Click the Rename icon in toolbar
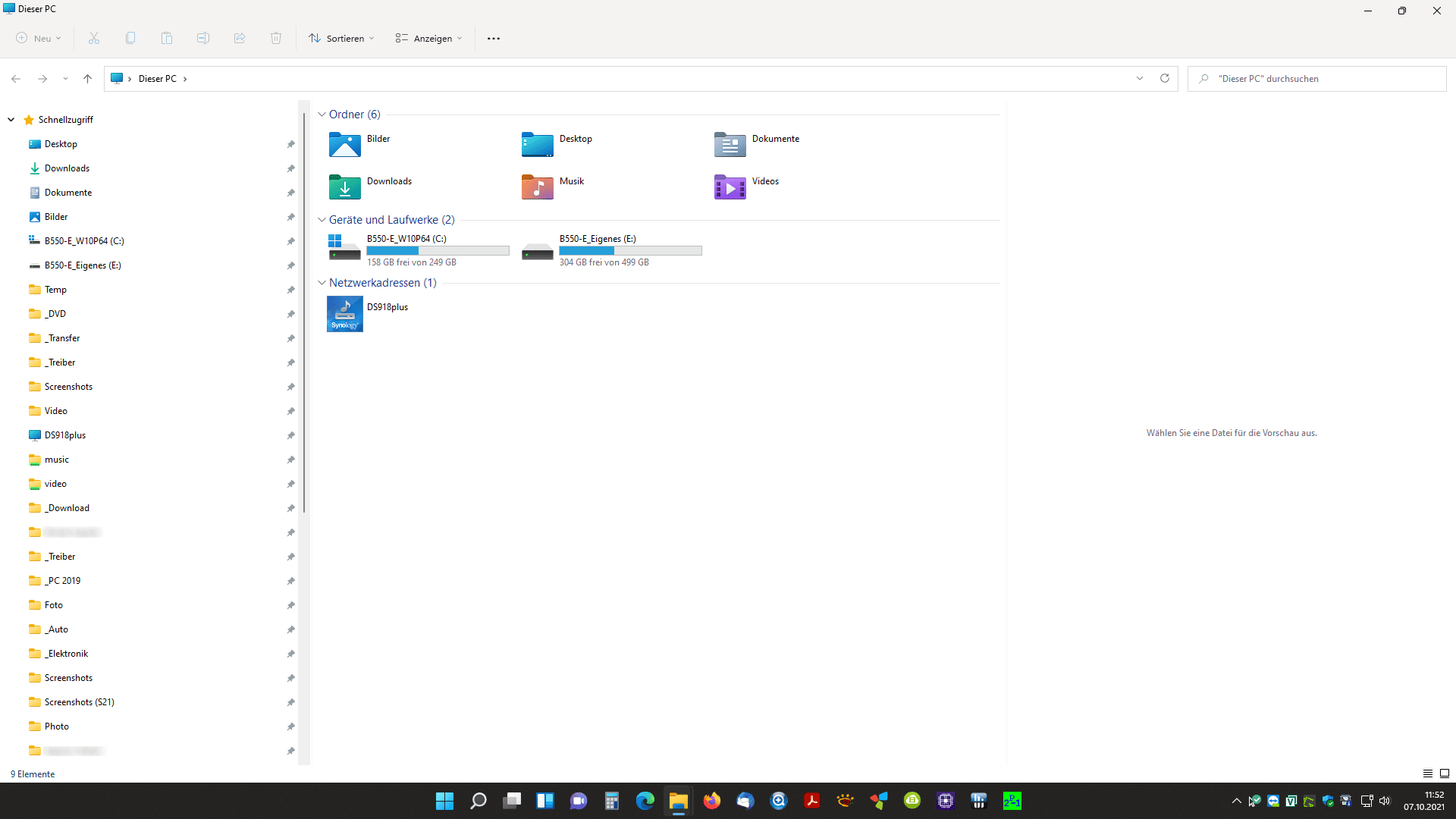This screenshot has width=1456, height=819. (x=203, y=38)
